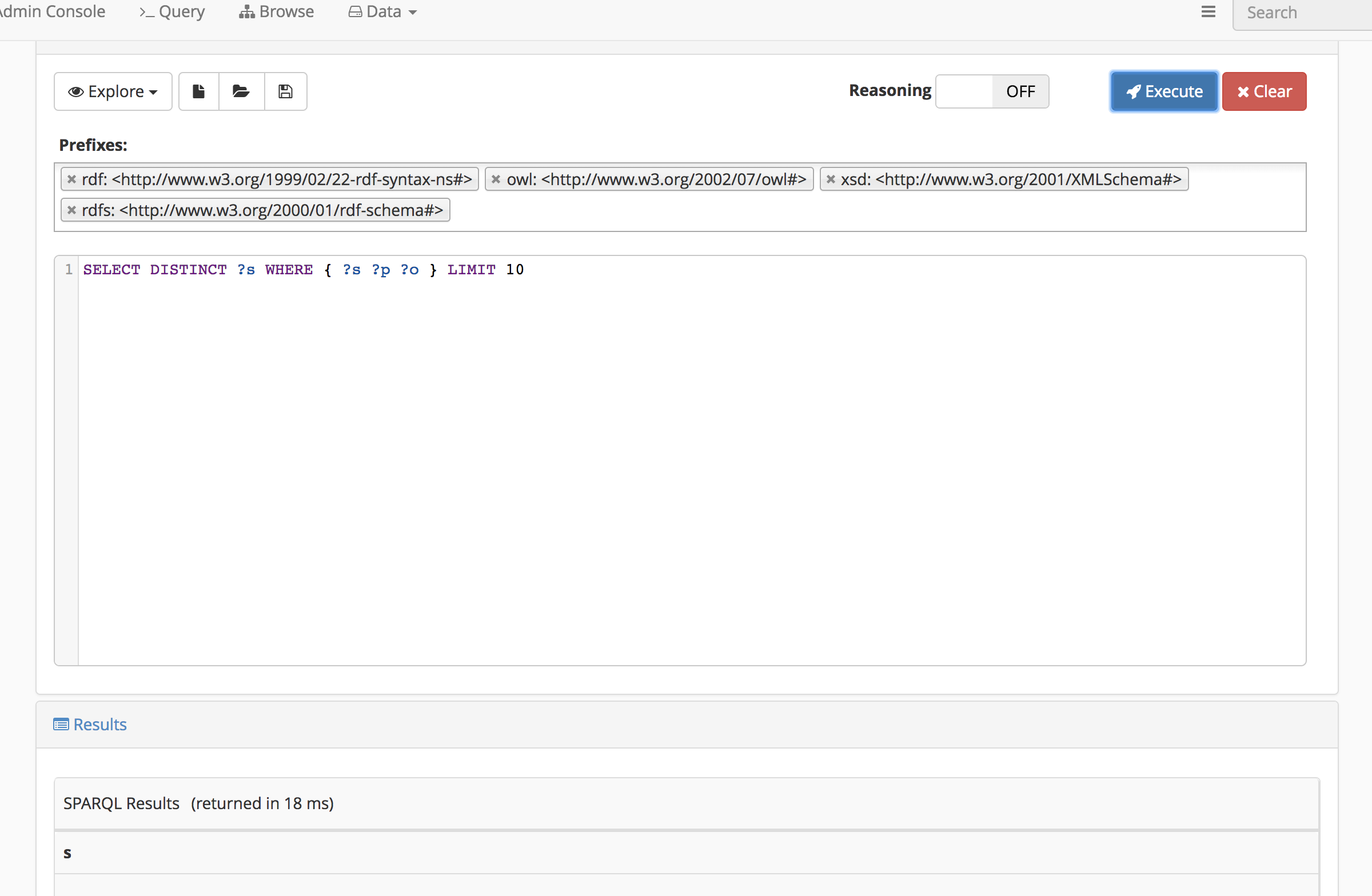Open the Explore dropdown
This screenshot has height=896, width=1372.
113,91
